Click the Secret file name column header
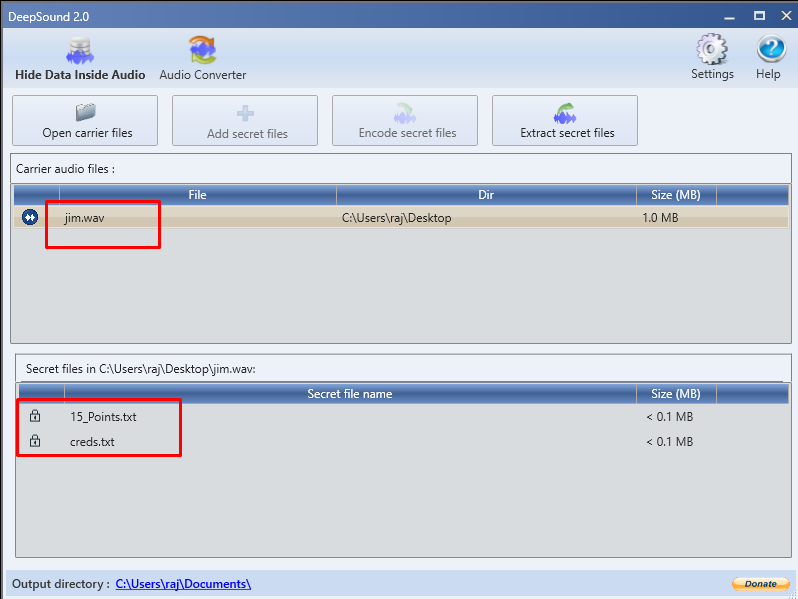Screen dimensions: 798x599 tap(350, 394)
